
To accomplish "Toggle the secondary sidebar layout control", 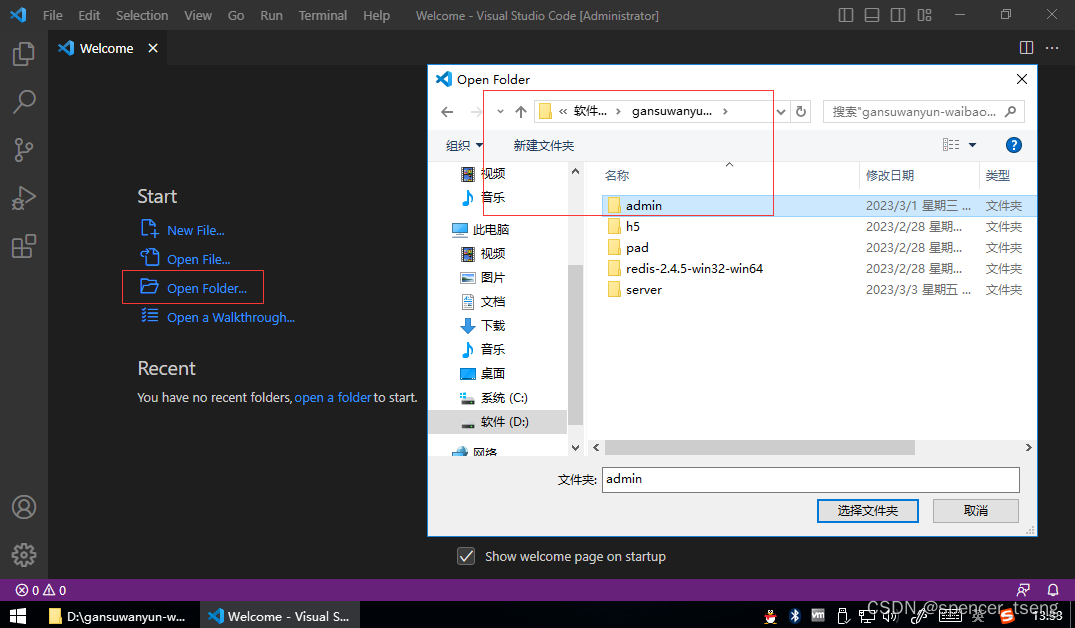I will click(895, 15).
